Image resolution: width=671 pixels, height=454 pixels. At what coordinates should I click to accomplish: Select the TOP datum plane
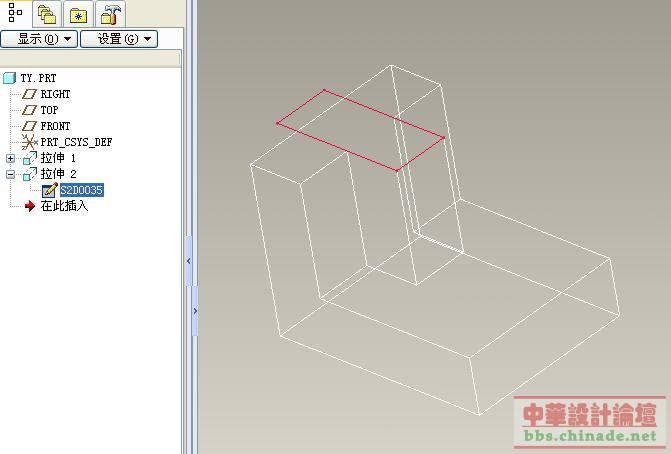click(49, 110)
